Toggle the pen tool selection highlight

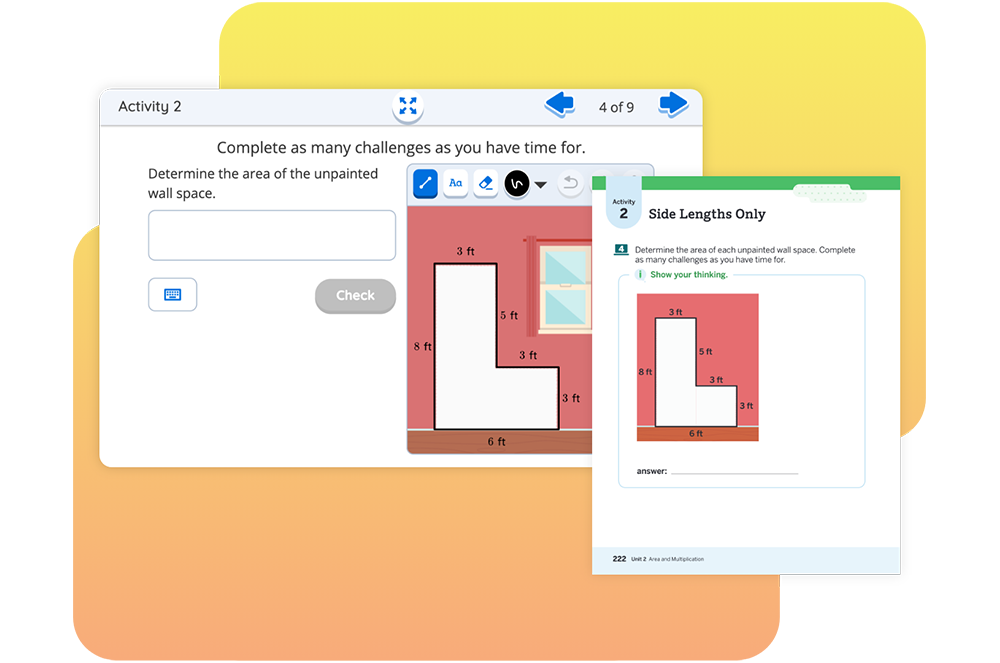pyautogui.click(x=424, y=183)
